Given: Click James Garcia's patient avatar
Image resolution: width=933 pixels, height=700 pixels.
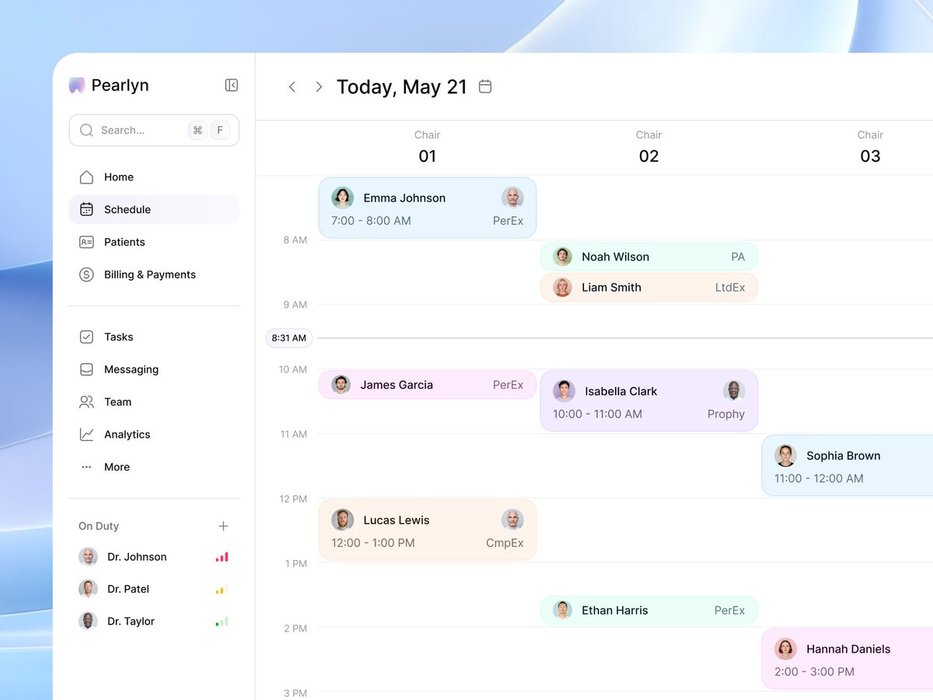Looking at the screenshot, I should coord(341,385).
